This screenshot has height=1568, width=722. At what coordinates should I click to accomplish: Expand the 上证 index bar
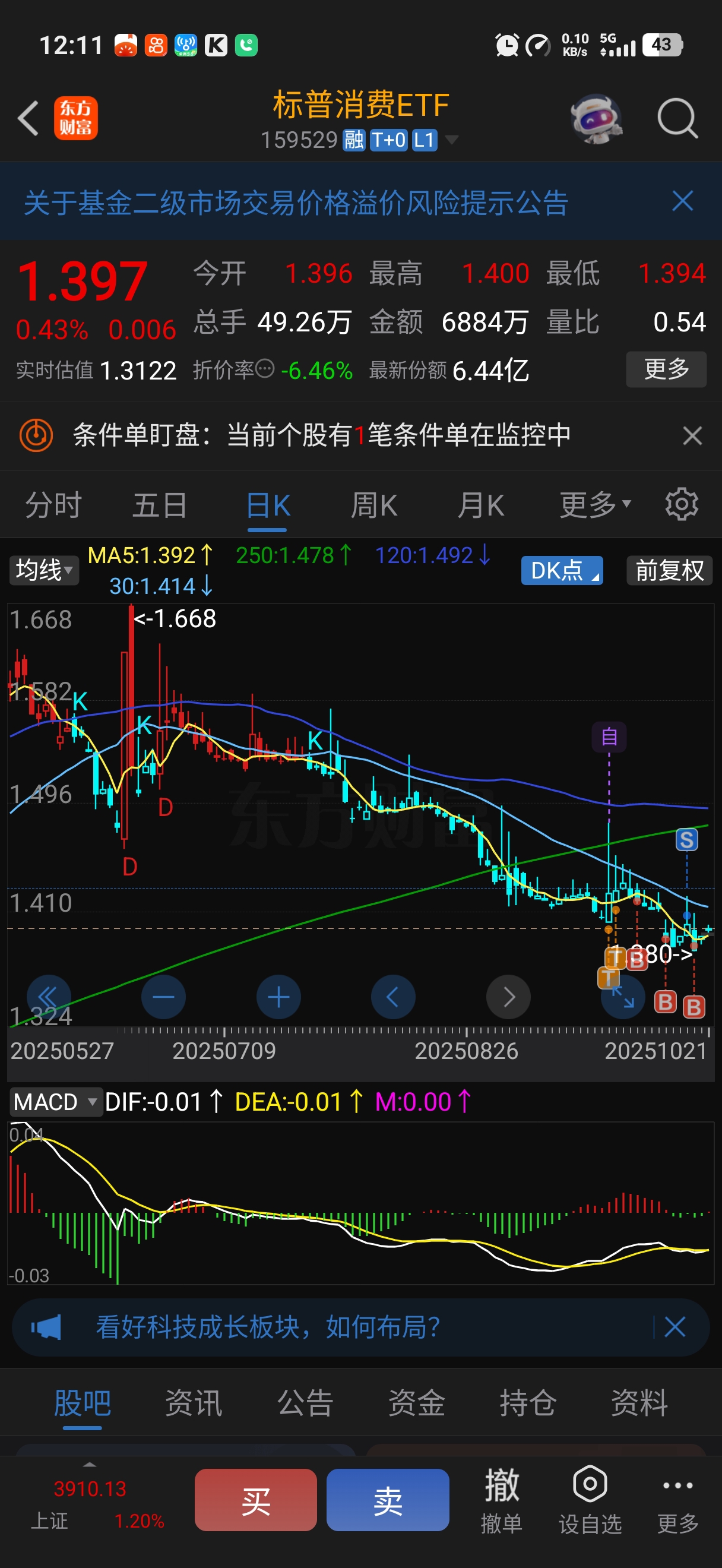point(90,1465)
